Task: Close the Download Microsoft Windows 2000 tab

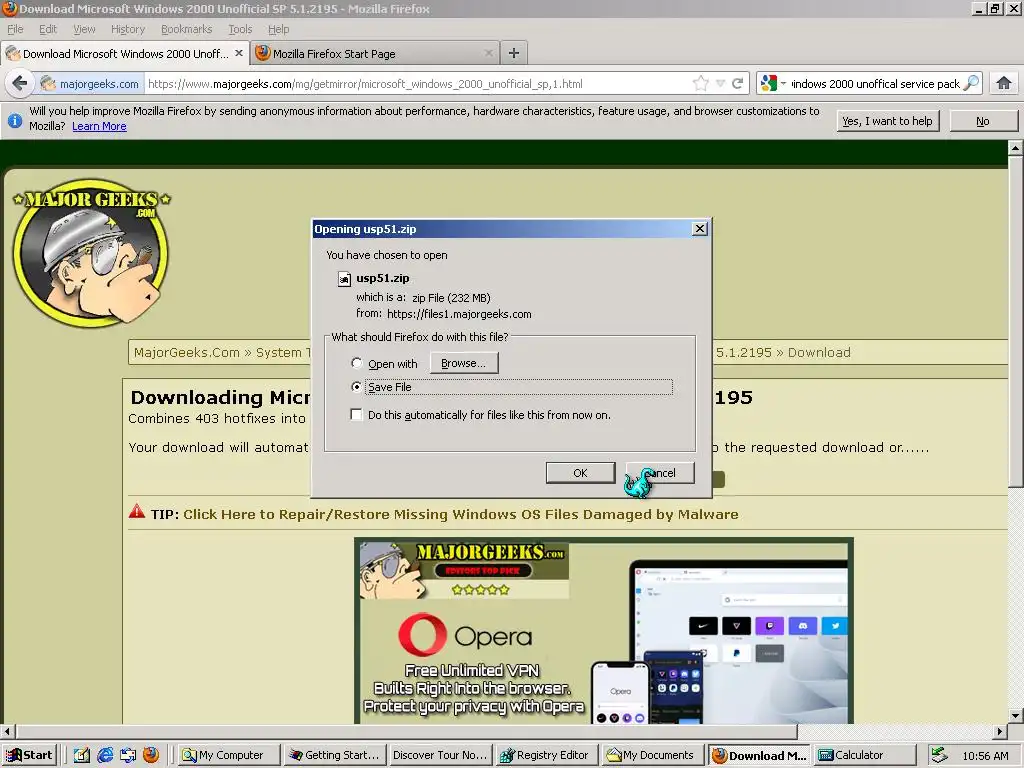Action: click(x=239, y=54)
